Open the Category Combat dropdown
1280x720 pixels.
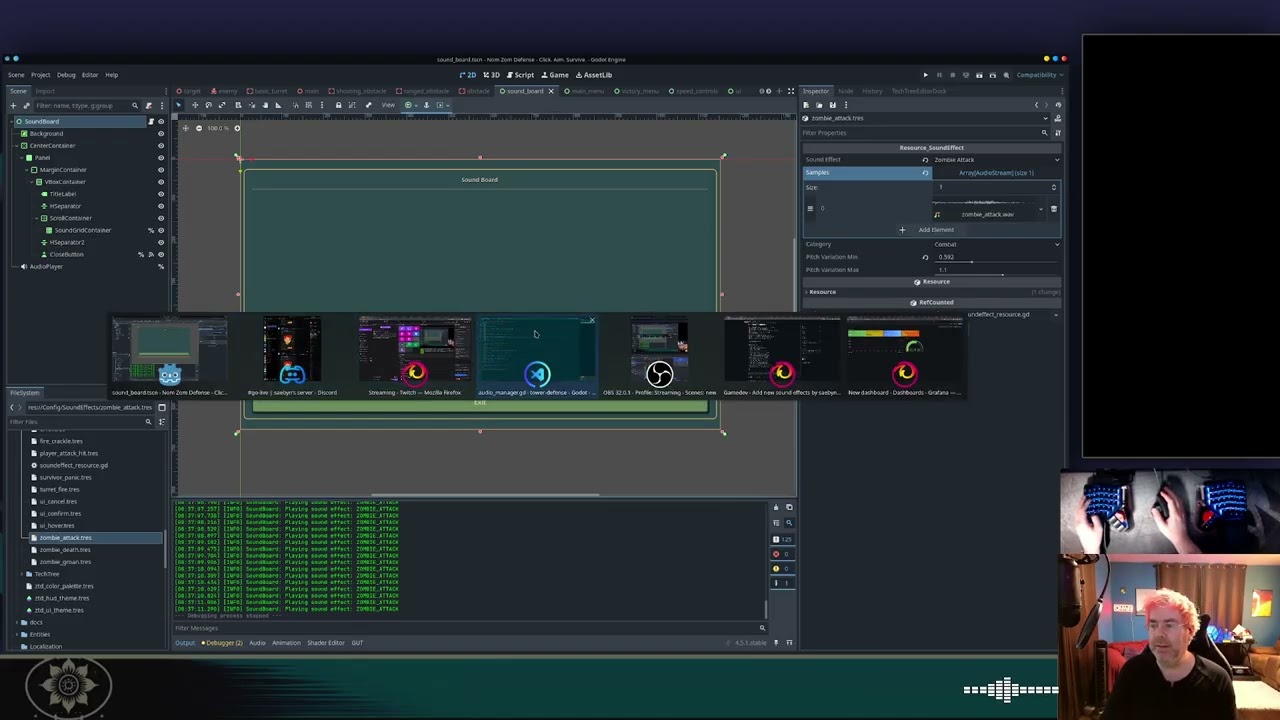pyautogui.click(x=995, y=244)
